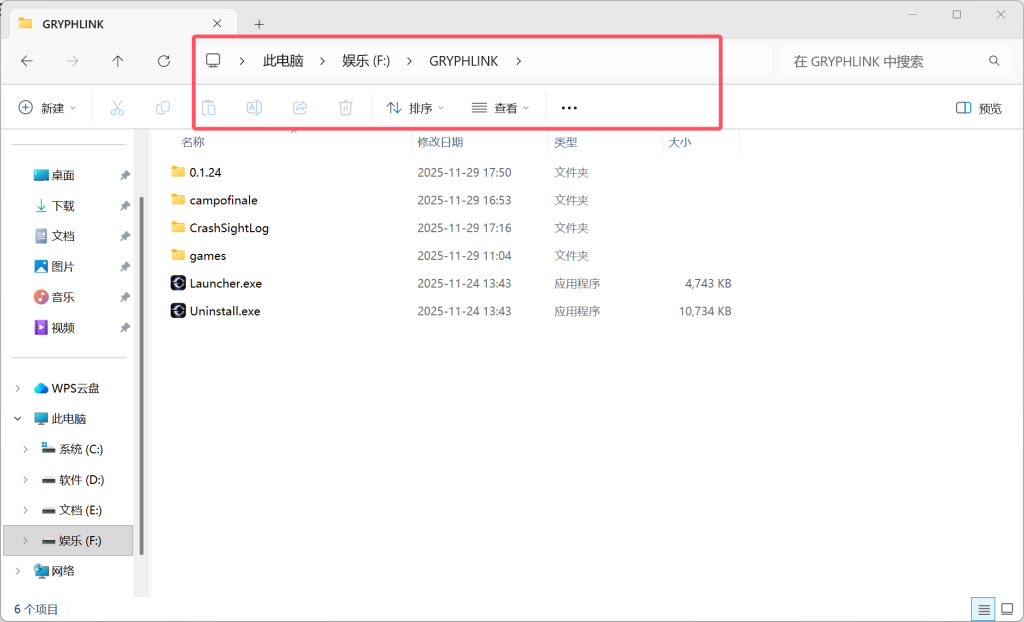
Task: Toggle the 预览 preview pane
Action: (978, 107)
